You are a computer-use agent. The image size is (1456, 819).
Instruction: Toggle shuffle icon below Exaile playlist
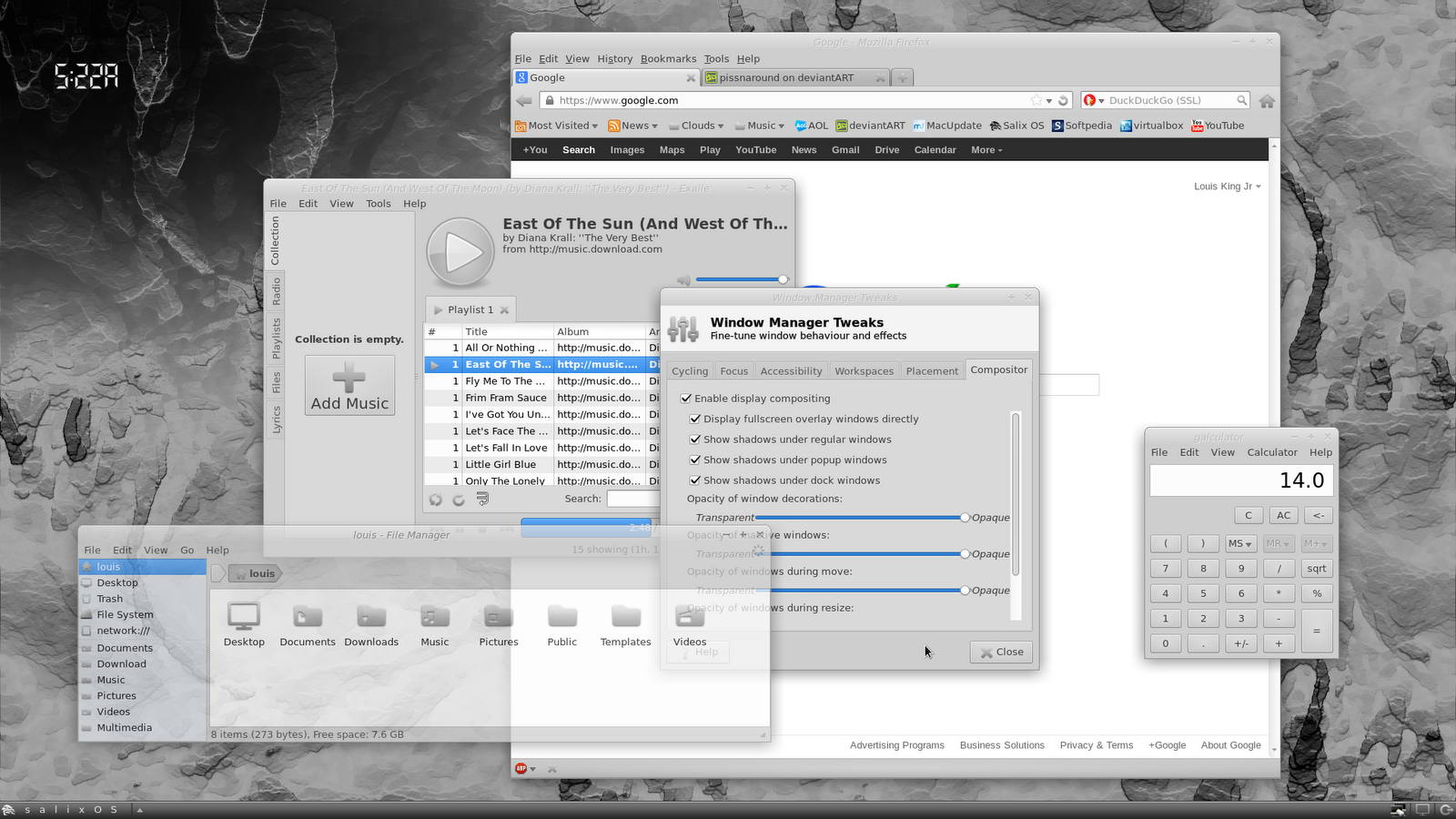[436, 500]
